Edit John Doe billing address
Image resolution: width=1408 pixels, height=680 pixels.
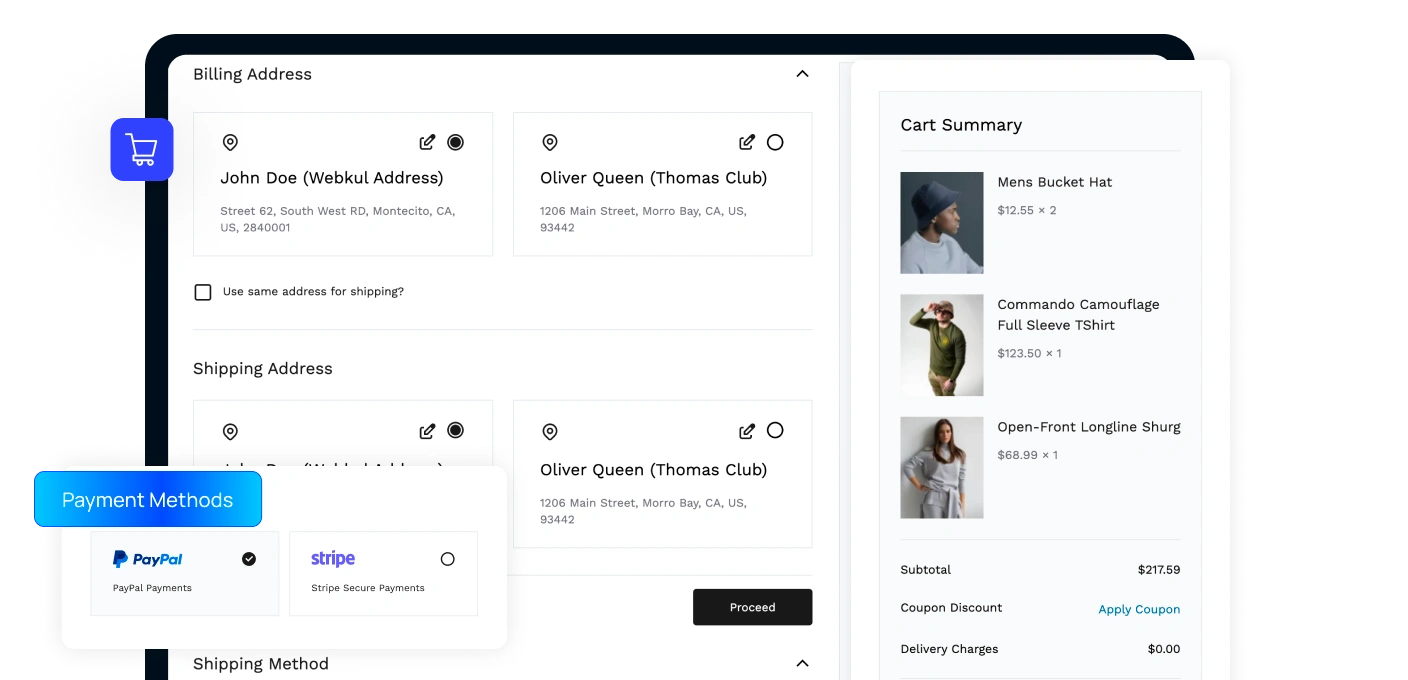(x=427, y=142)
